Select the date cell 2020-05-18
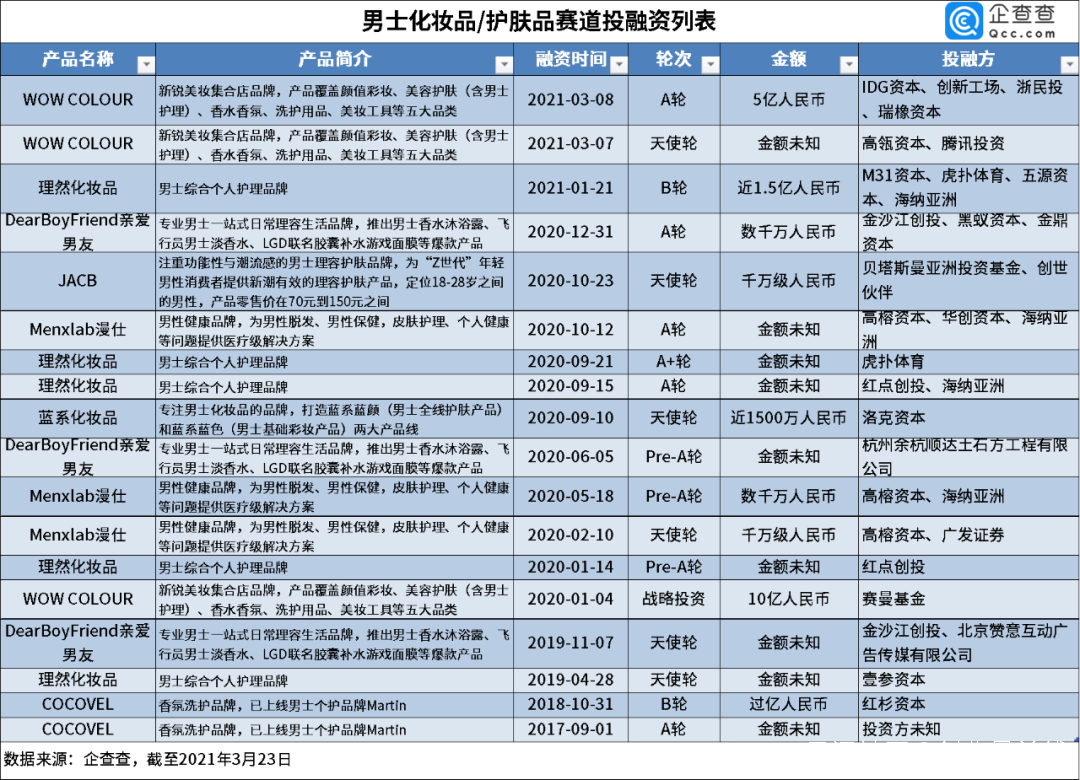 [x=571, y=497]
